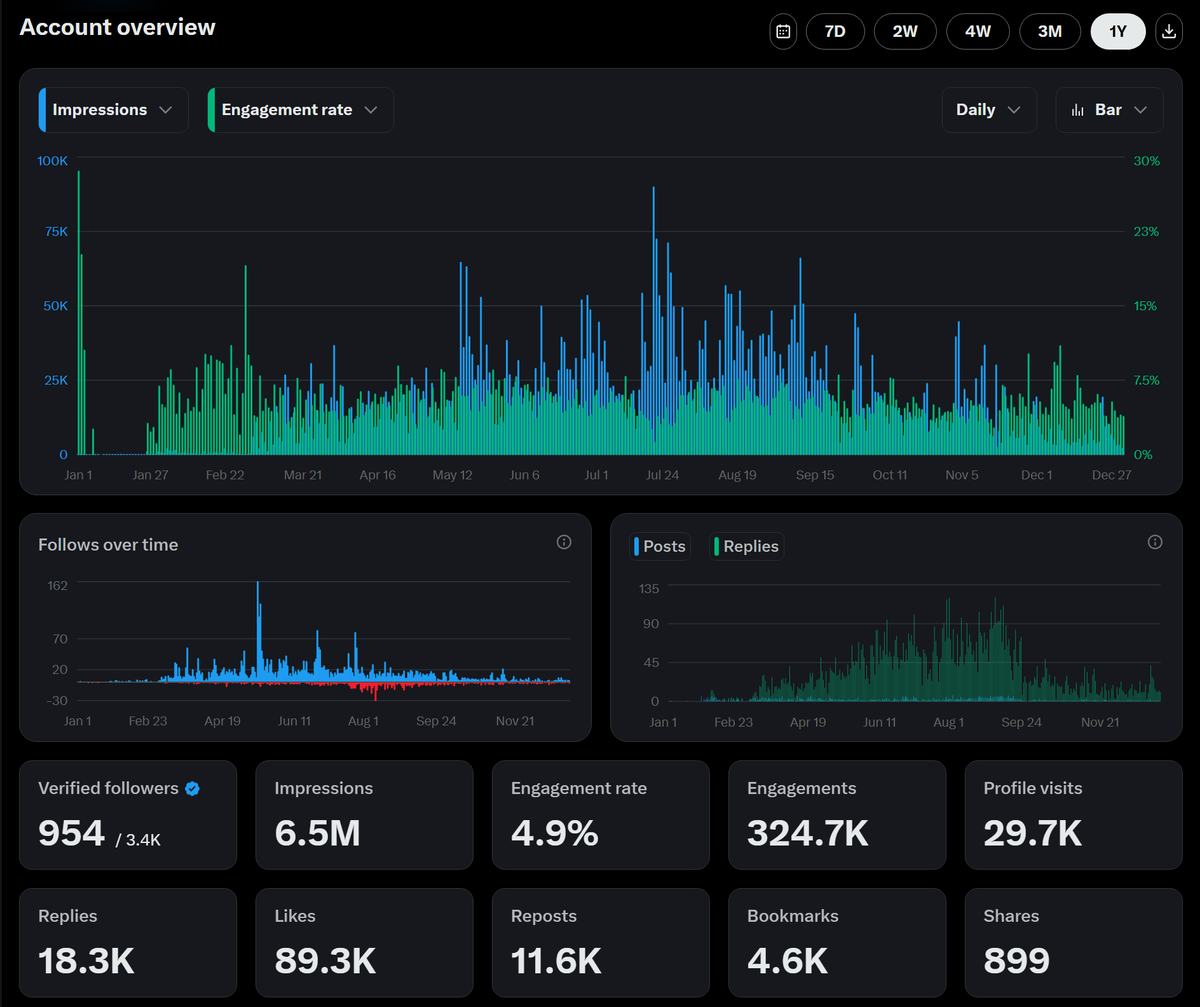Click the download analytics data icon

pos(1168,31)
